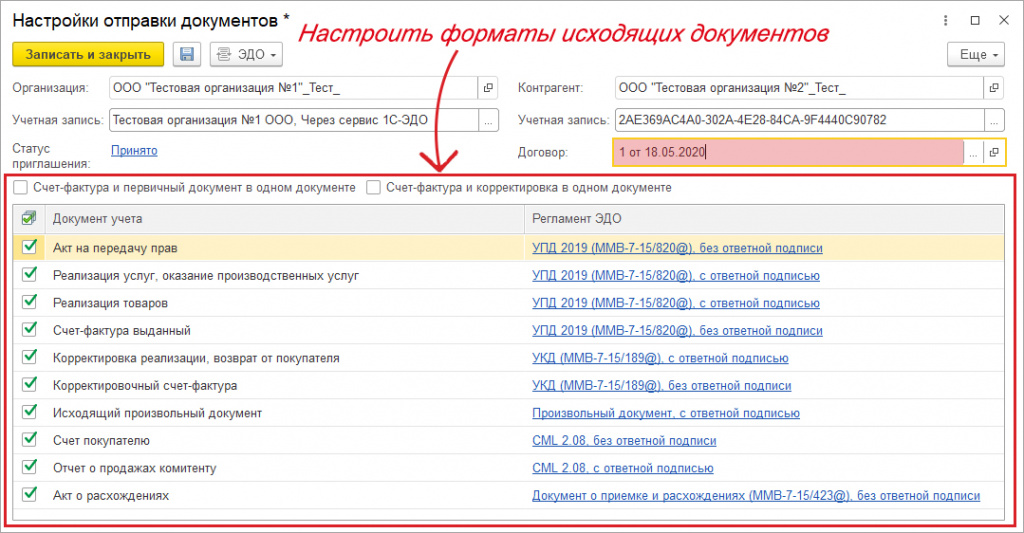Select the Акт на передачу прав text

(x=115, y=248)
